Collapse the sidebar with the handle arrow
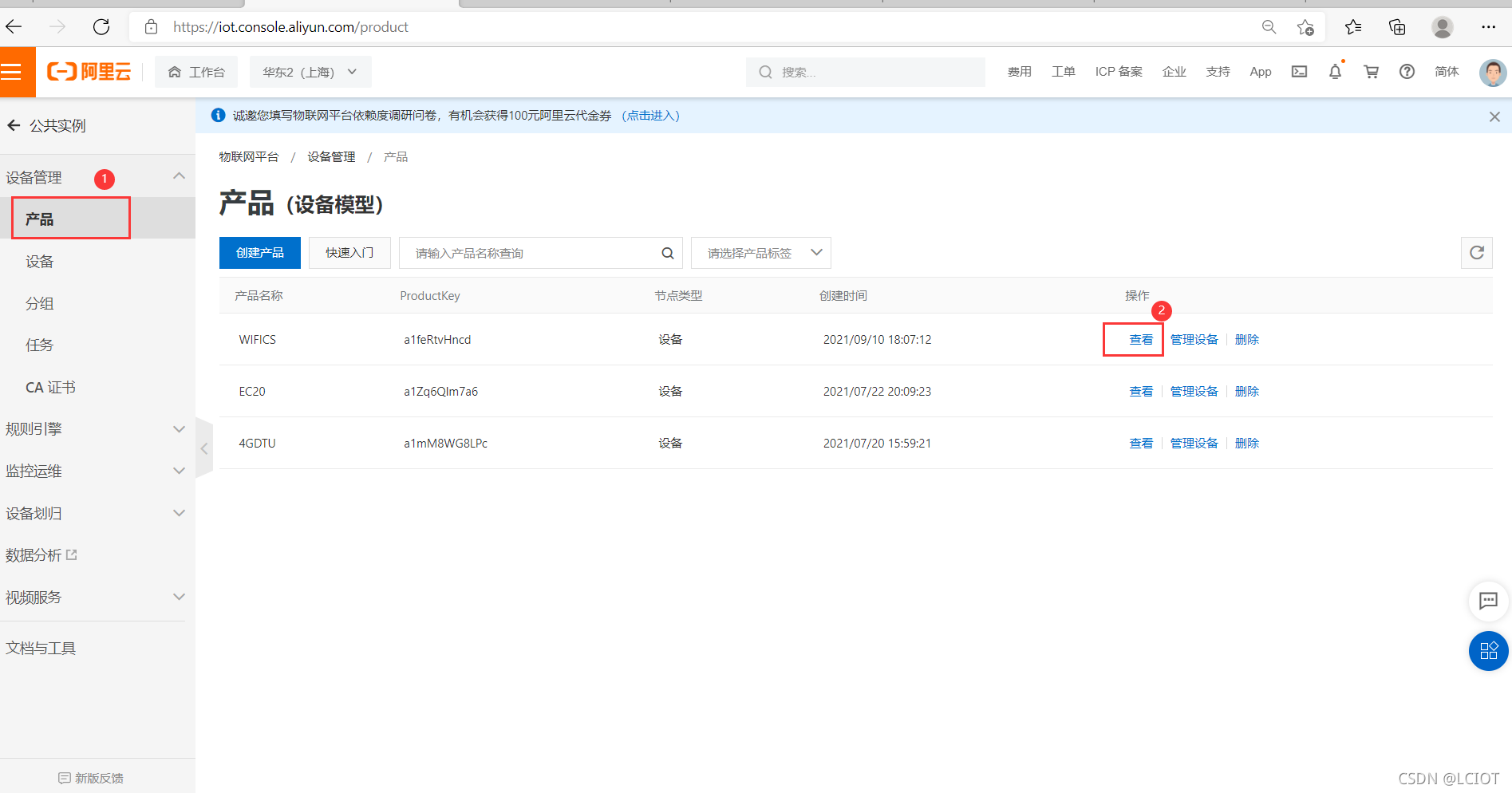This screenshot has height=793, width=1512. (204, 448)
